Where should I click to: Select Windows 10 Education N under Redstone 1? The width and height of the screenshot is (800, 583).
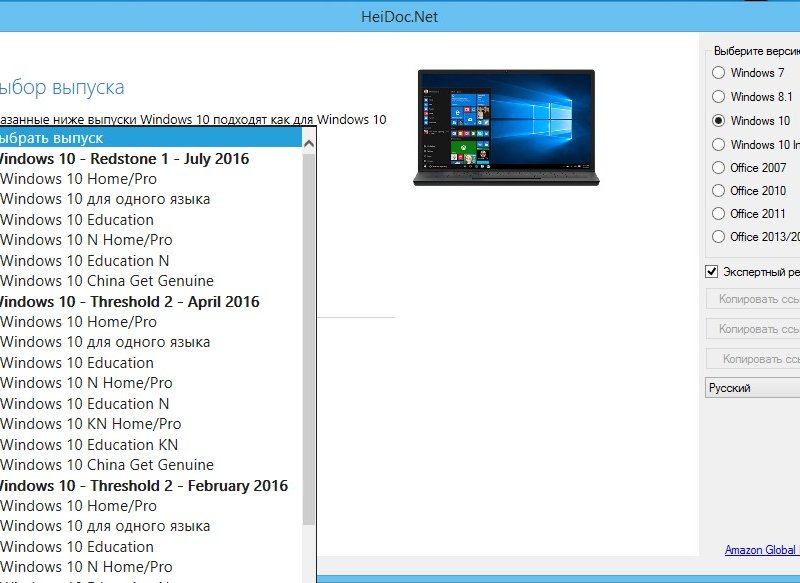[x=151, y=261]
